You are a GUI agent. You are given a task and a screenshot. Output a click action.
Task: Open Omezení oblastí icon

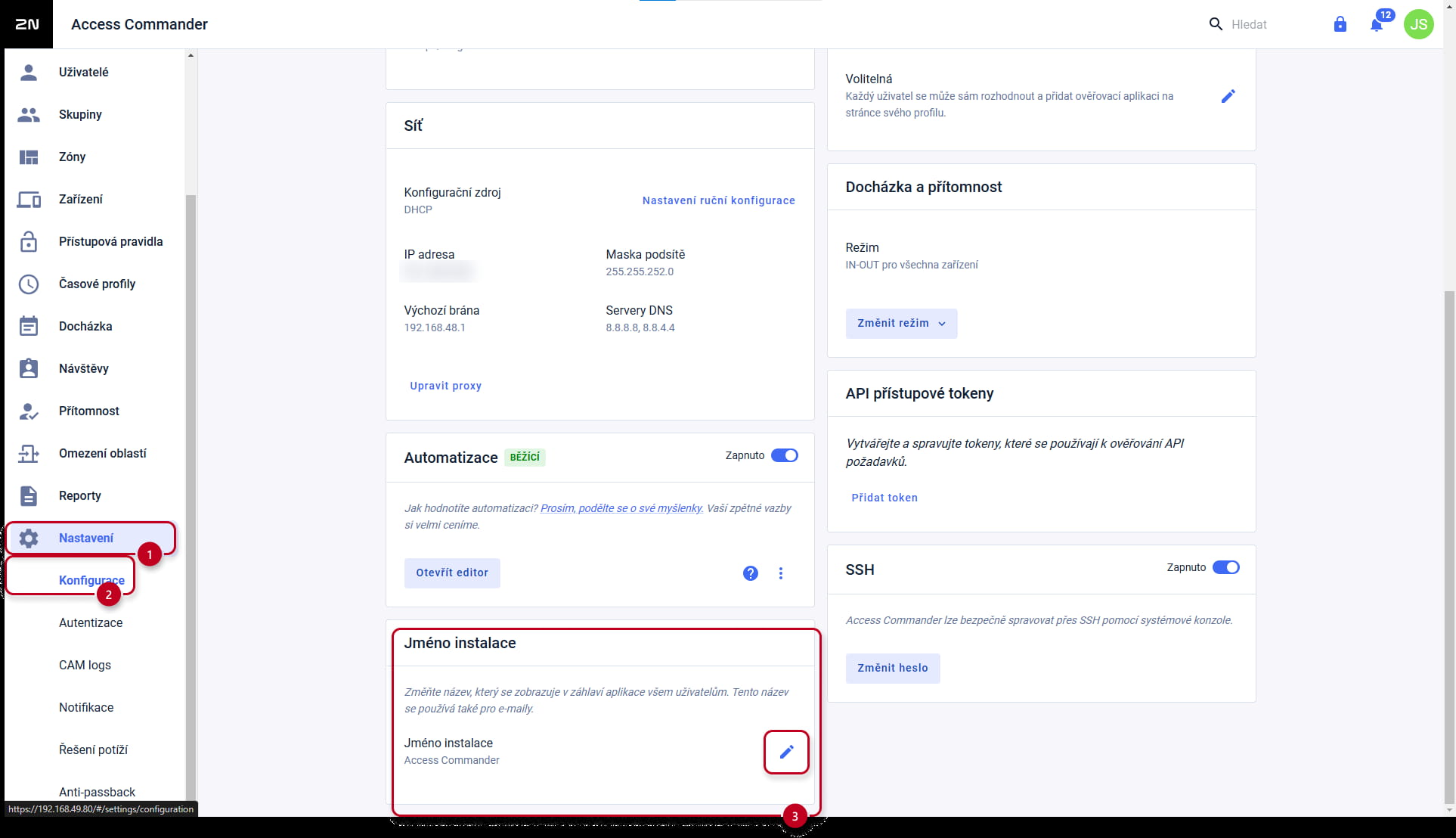coord(29,453)
